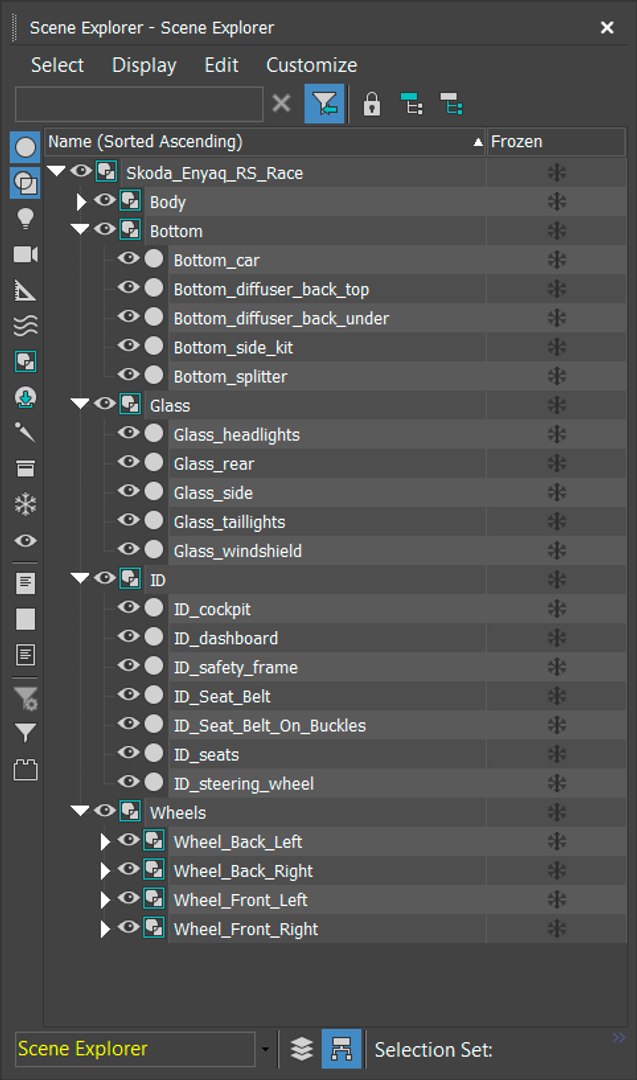
Task: Collapse the Bottom group
Action: pos(81,229)
